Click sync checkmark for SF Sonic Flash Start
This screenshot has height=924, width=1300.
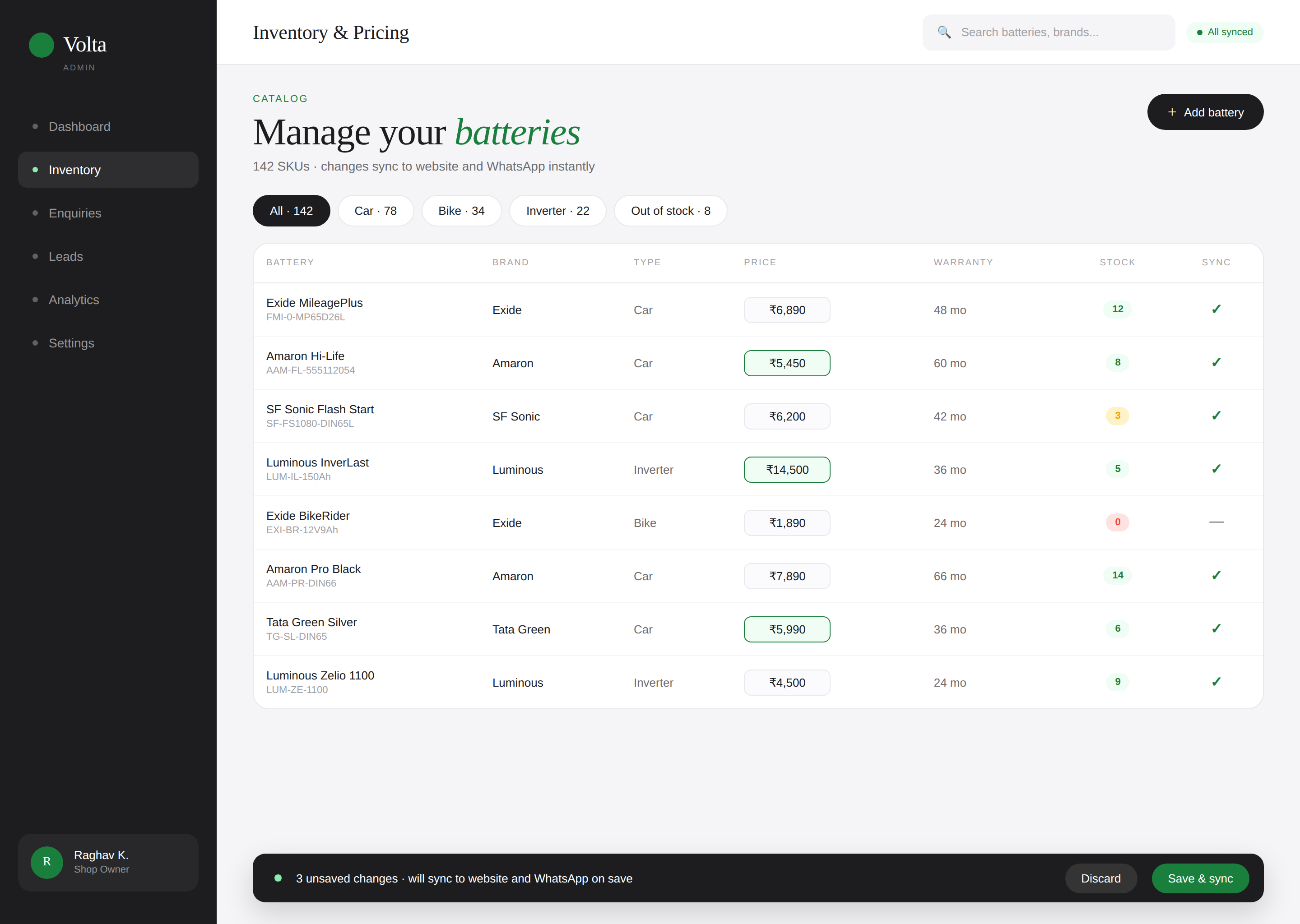(x=1216, y=416)
